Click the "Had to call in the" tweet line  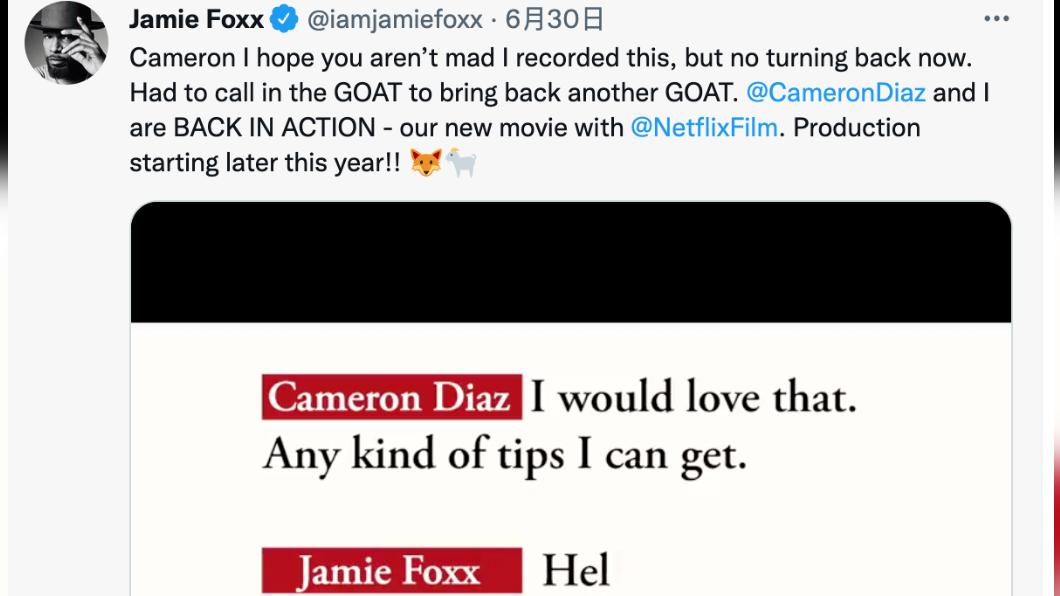[228, 93]
